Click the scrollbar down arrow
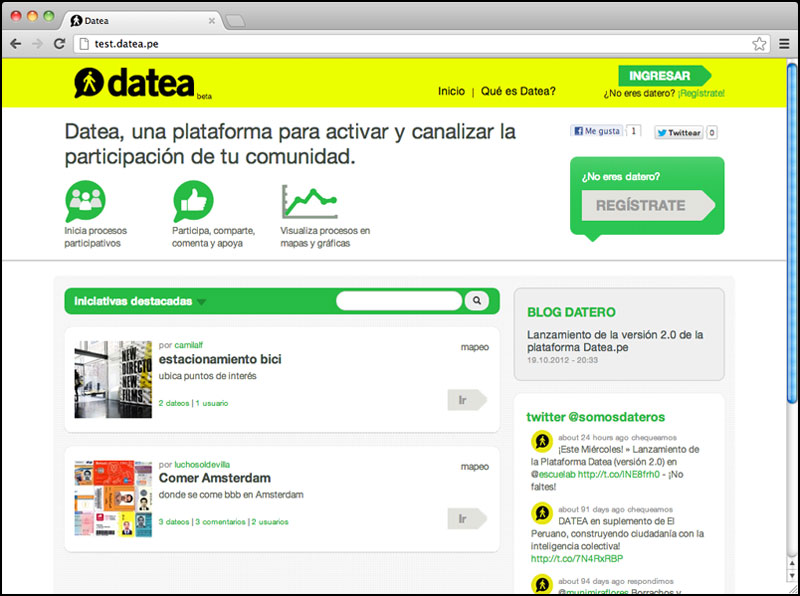 792,576
